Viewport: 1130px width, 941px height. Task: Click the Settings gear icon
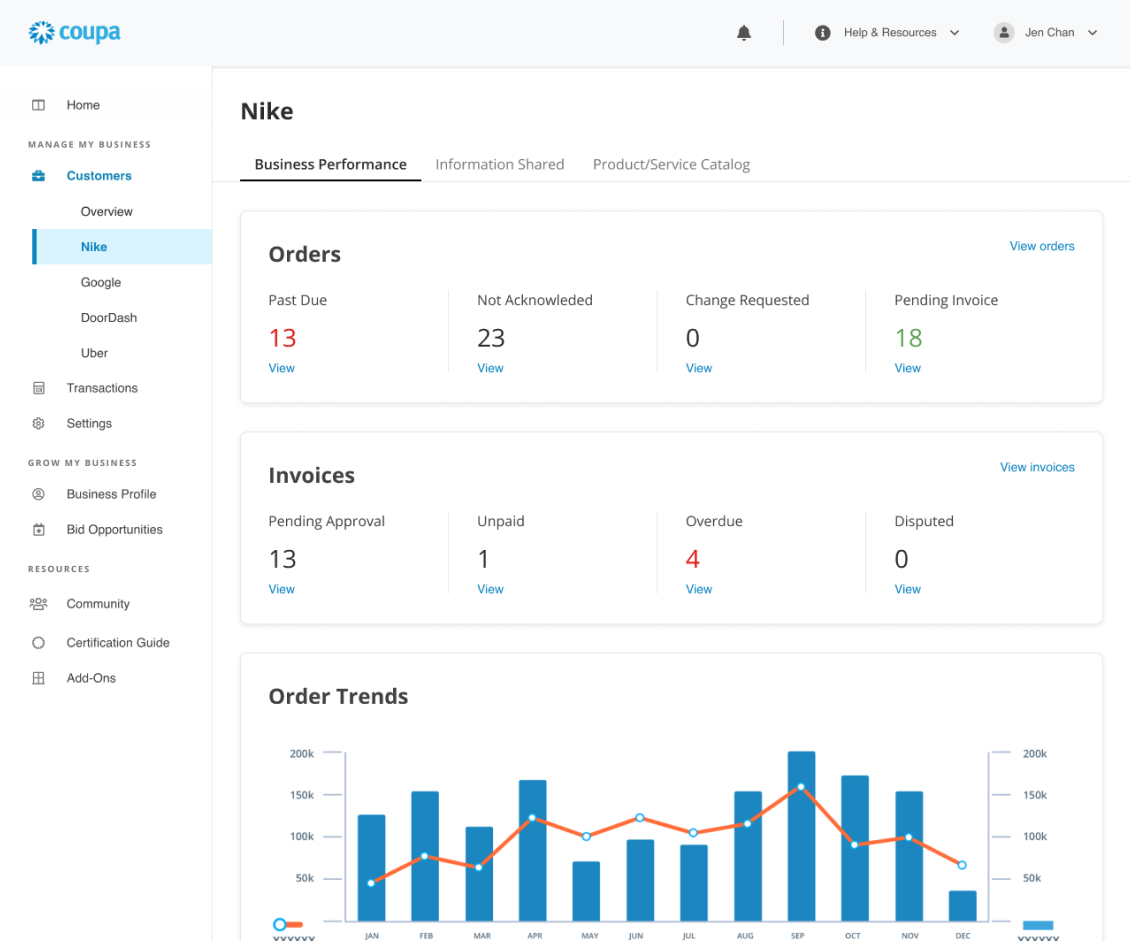tap(39, 424)
